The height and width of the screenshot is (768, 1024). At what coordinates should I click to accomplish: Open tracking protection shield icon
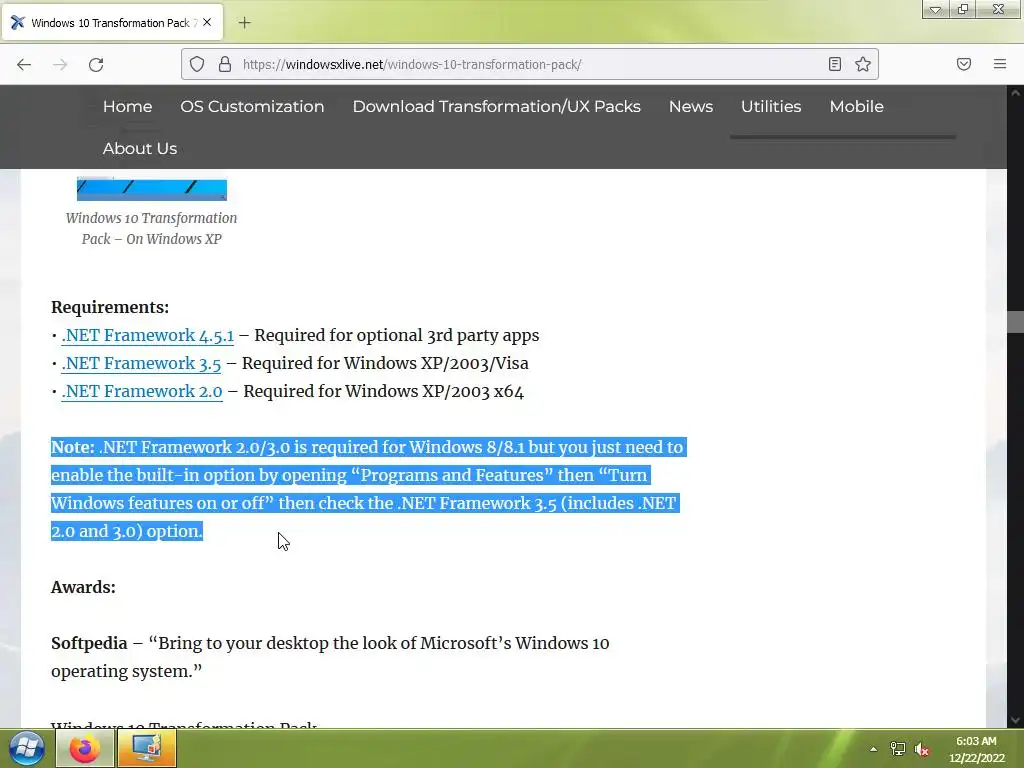click(197, 64)
